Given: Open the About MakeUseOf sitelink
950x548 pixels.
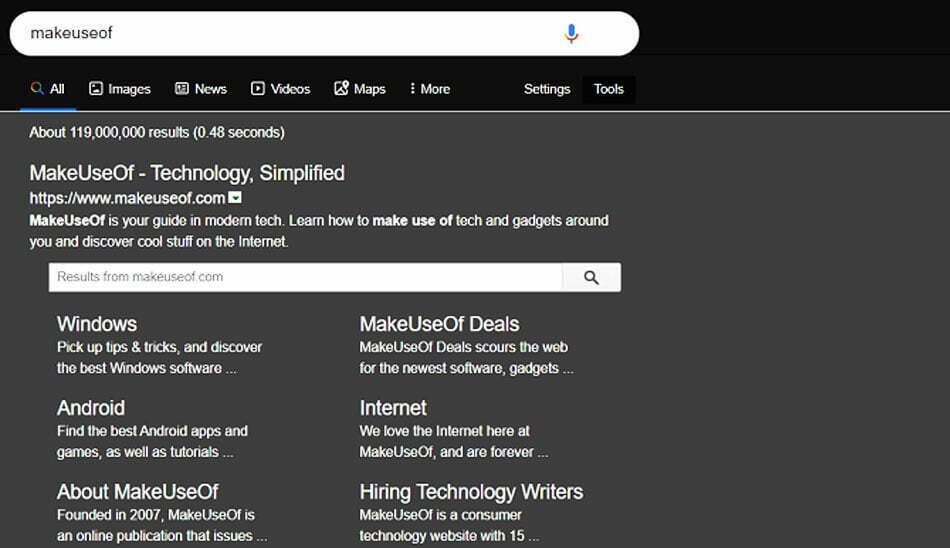Looking at the screenshot, I should (x=138, y=492).
